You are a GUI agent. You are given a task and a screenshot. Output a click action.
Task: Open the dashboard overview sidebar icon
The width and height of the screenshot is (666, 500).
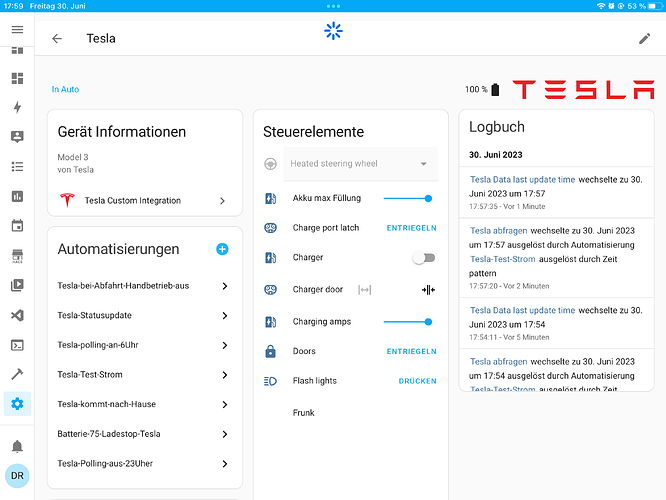17,78
